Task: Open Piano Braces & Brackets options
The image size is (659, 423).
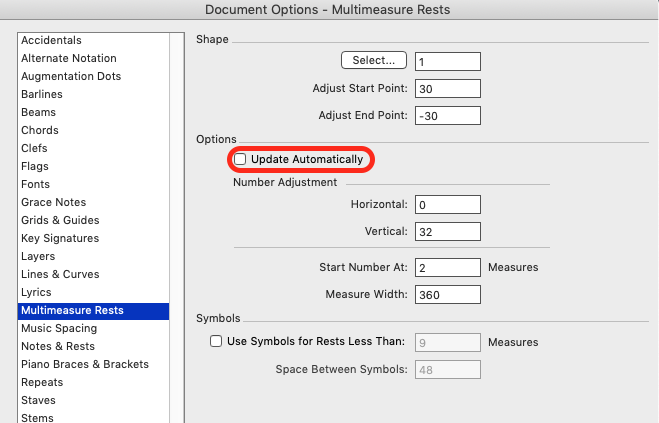Action: coord(85,364)
